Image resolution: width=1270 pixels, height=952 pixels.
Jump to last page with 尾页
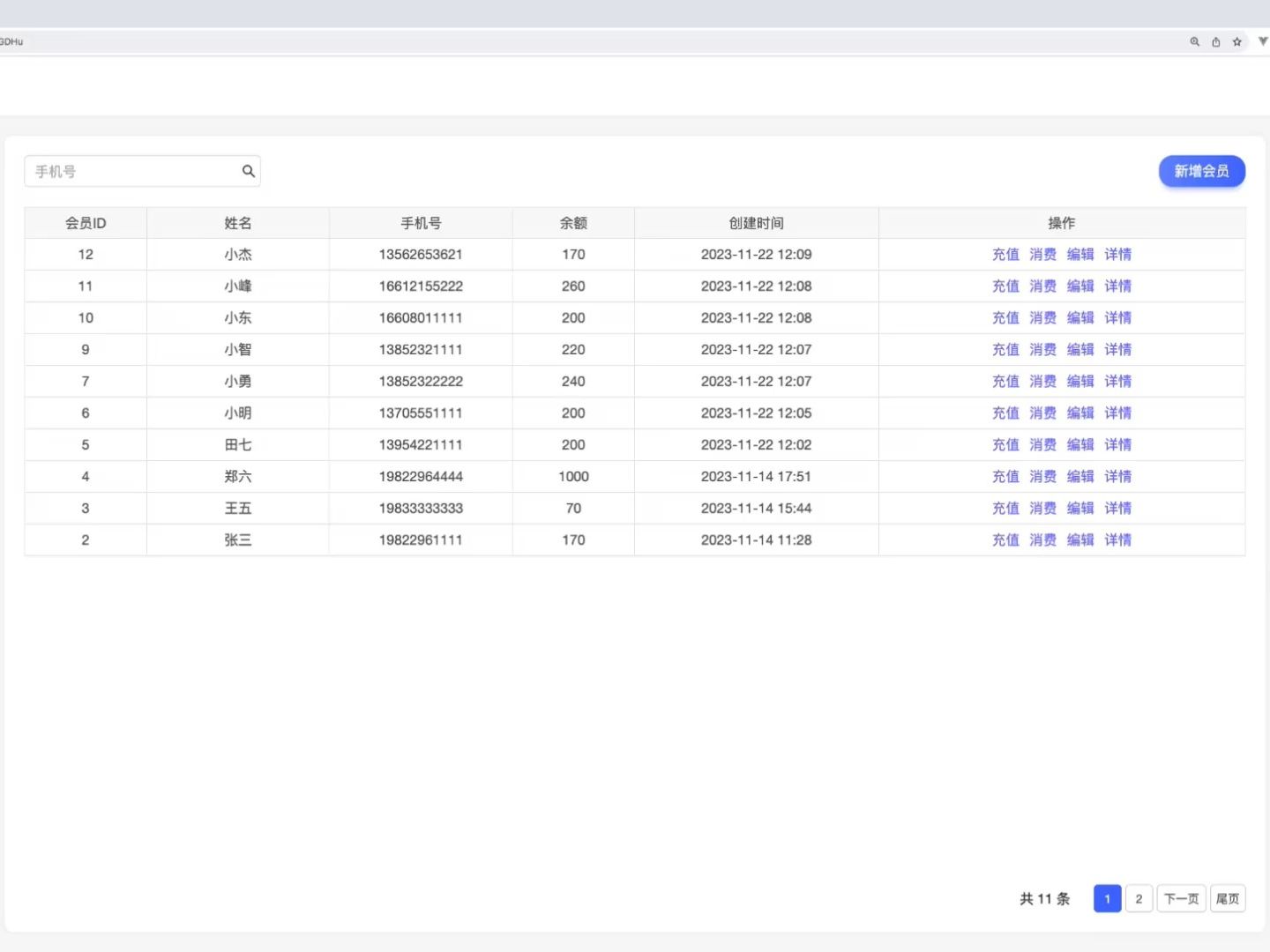click(x=1228, y=898)
